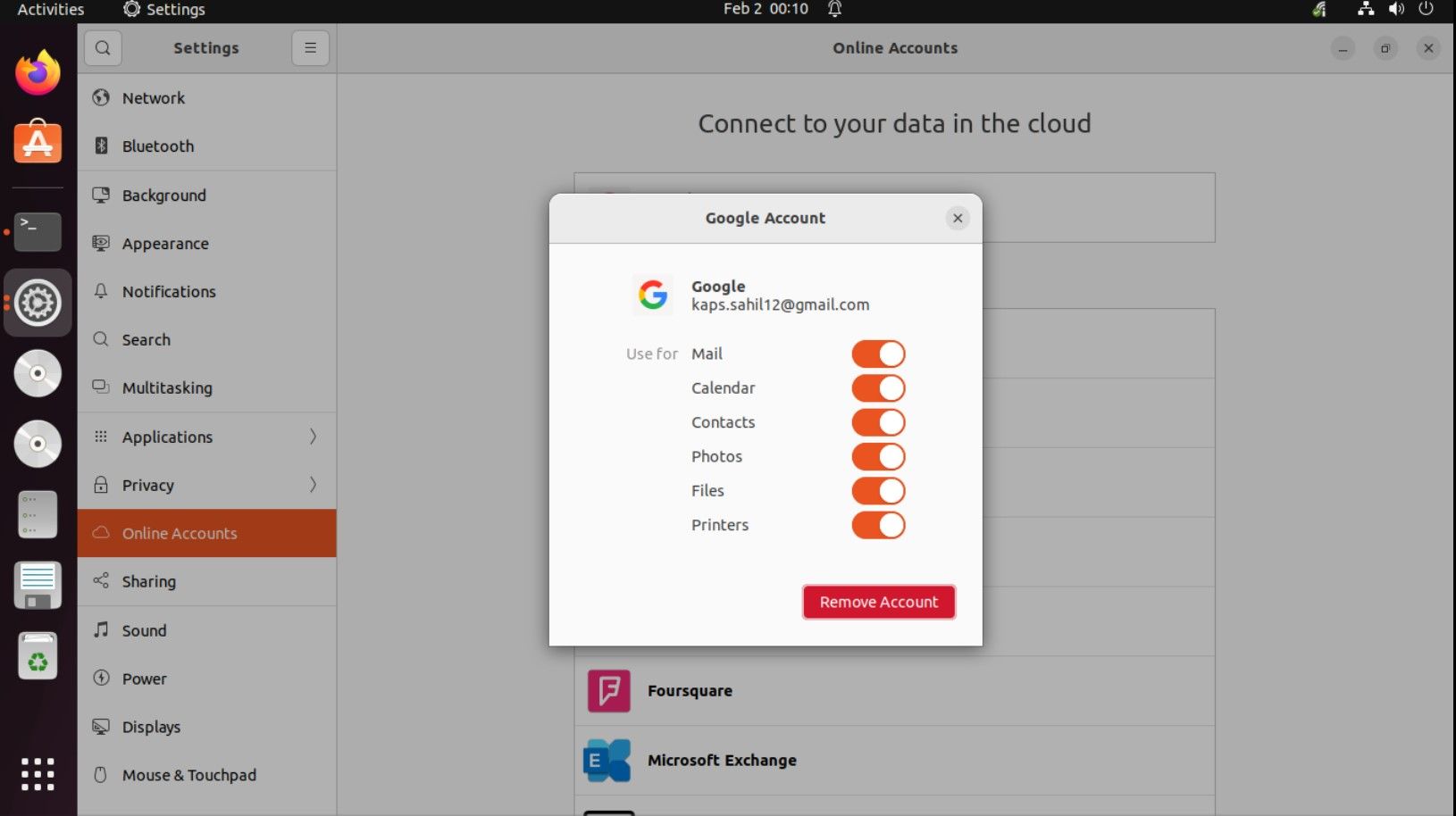The height and width of the screenshot is (816, 1456).
Task: Select Bluetooth in the sidebar
Action: 158,146
